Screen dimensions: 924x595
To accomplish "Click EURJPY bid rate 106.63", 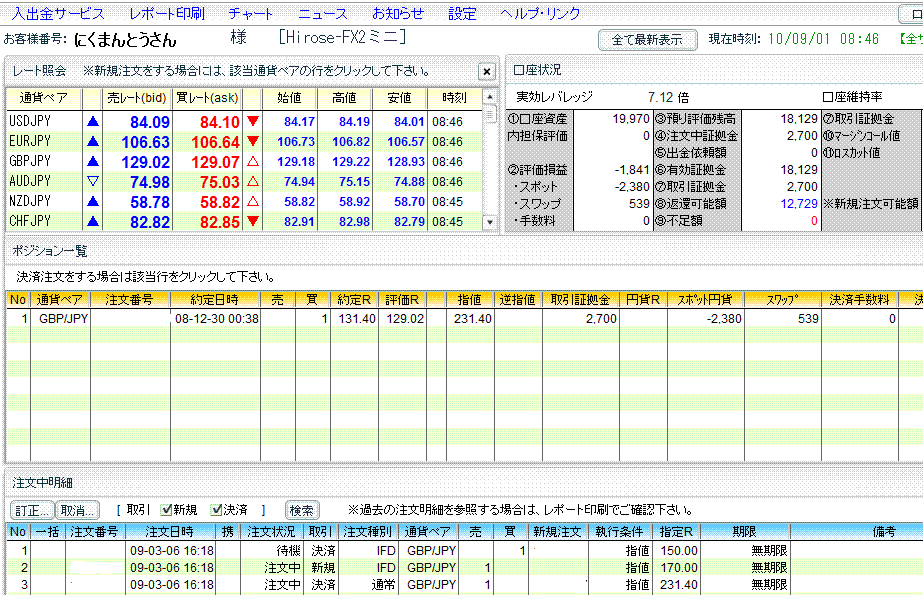I will pos(146,142).
